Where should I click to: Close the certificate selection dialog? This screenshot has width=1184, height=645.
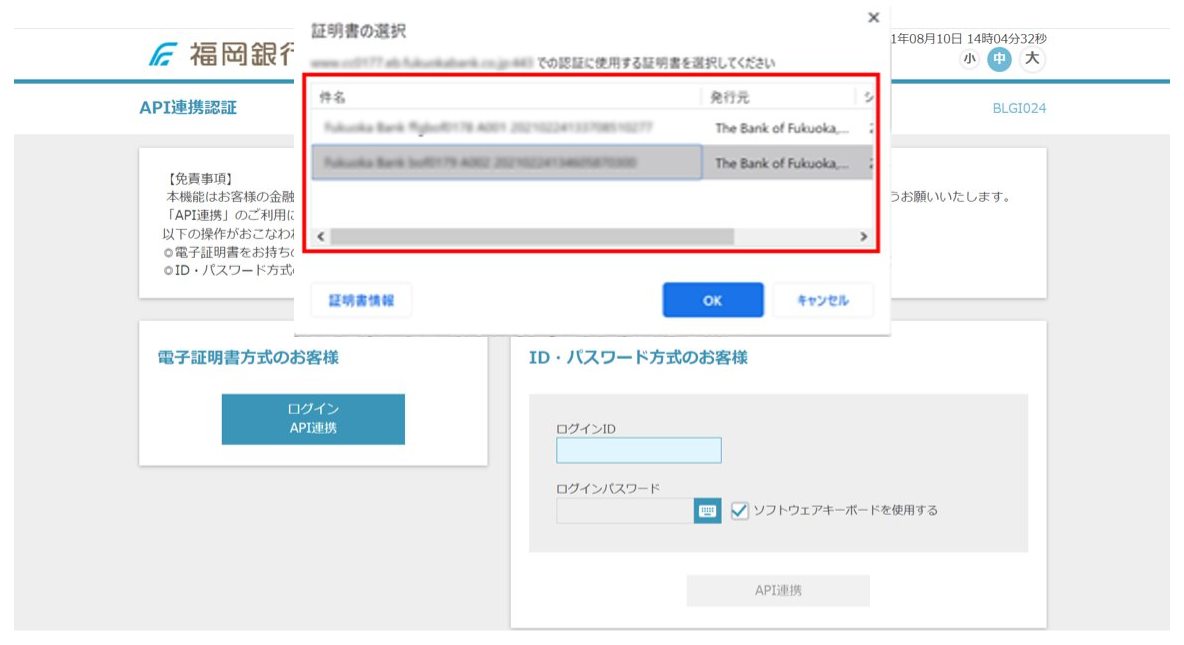[x=873, y=18]
